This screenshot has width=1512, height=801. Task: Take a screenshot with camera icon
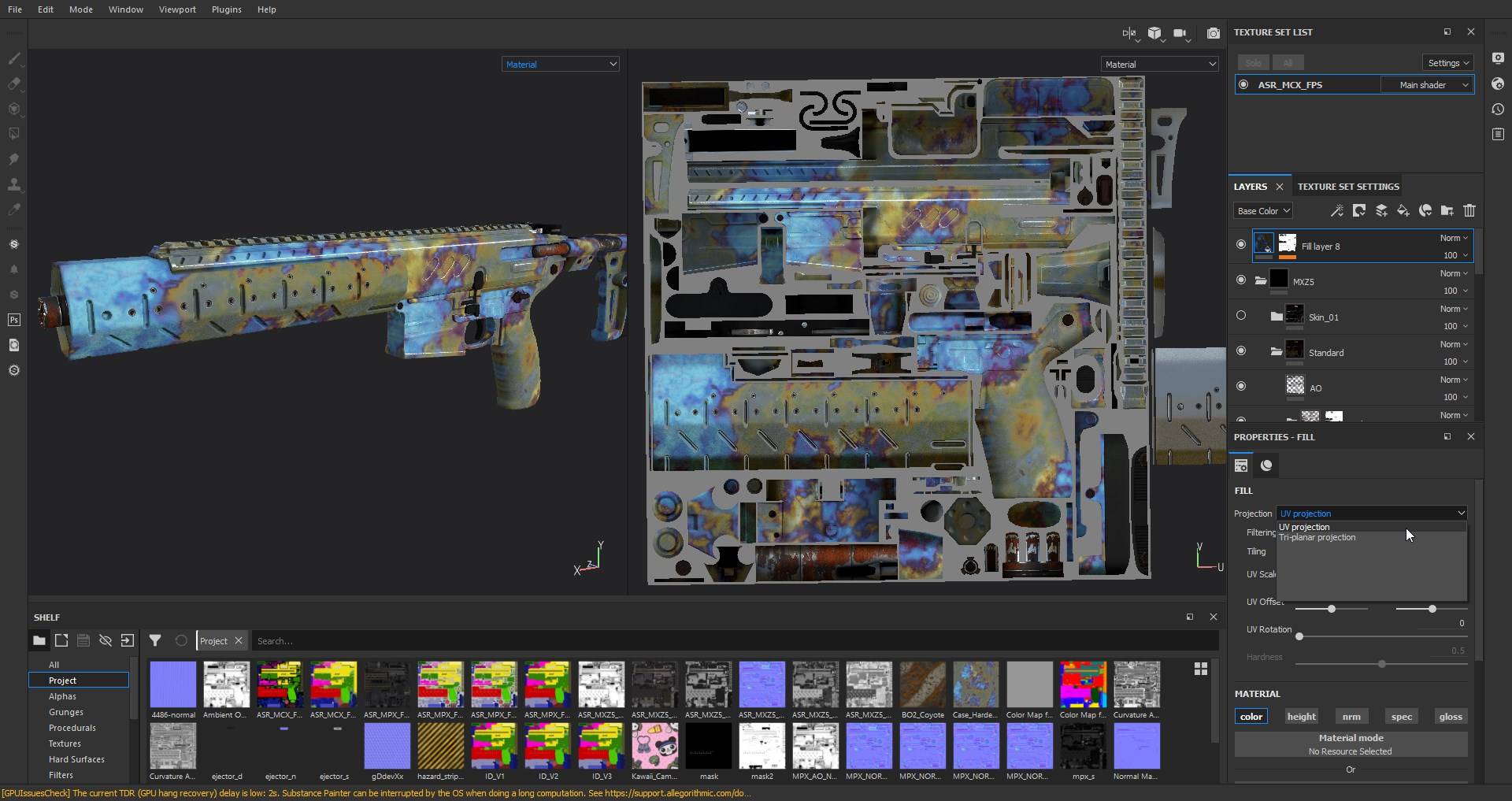1214,33
